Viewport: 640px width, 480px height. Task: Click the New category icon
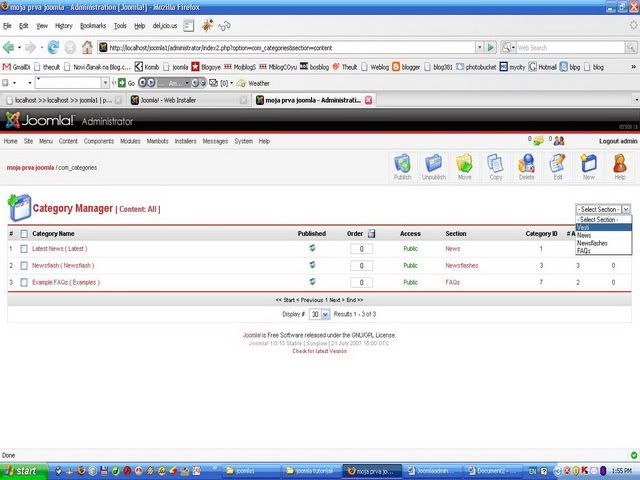(589, 167)
